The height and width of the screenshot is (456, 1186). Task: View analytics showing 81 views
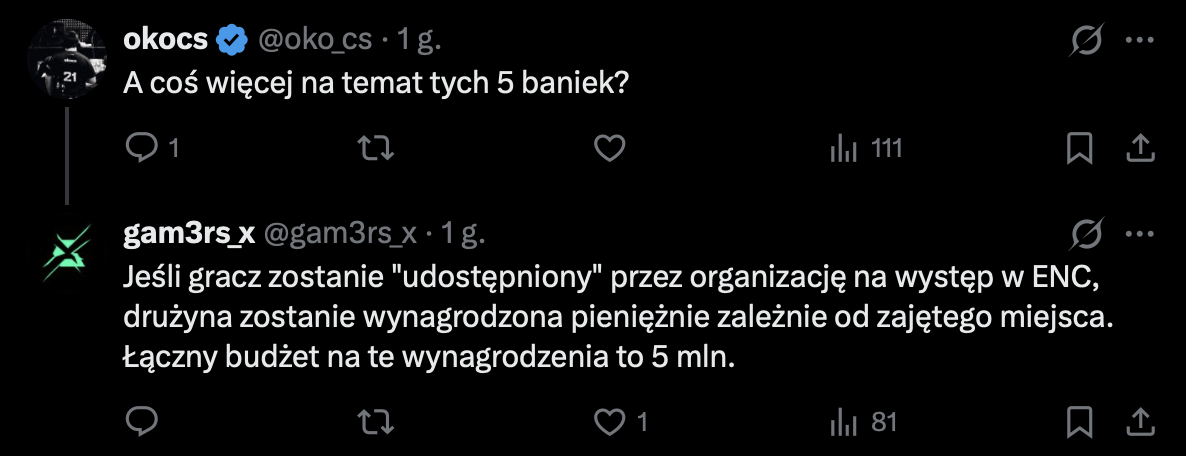tap(864, 422)
